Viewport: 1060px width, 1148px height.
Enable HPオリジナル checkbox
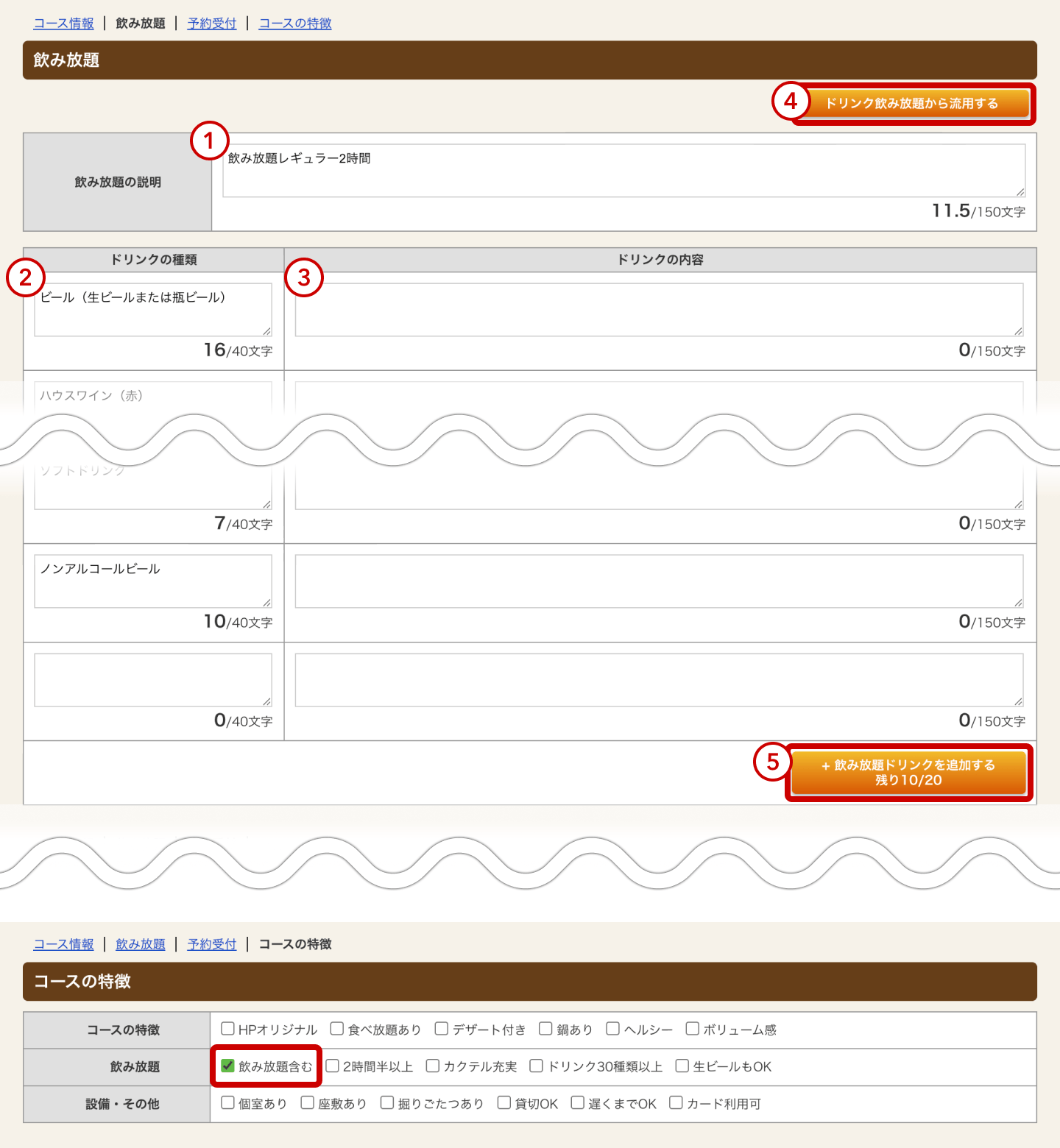pos(228,1029)
